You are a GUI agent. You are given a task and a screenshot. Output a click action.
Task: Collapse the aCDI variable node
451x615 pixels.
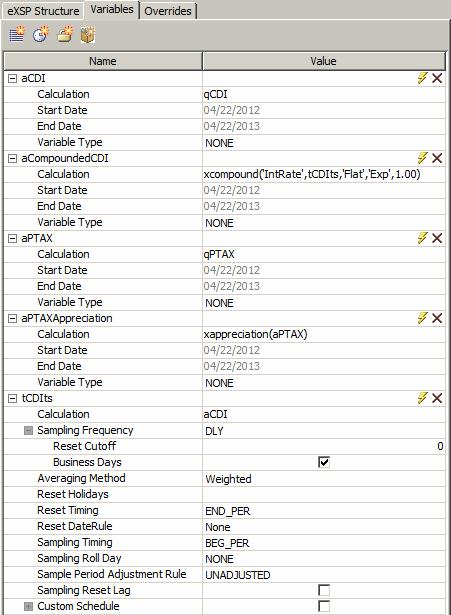13,78
